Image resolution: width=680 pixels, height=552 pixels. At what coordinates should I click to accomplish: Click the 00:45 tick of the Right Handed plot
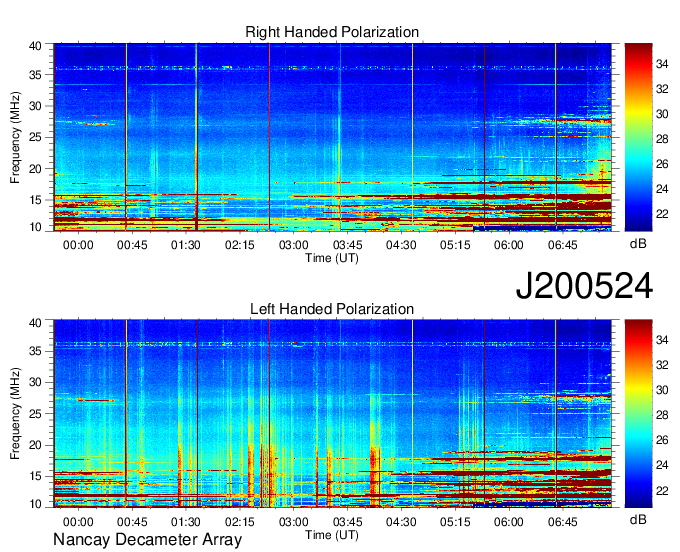pos(132,245)
